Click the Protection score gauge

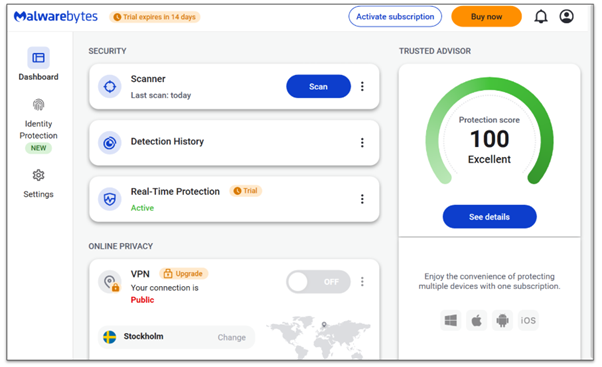click(490, 131)
